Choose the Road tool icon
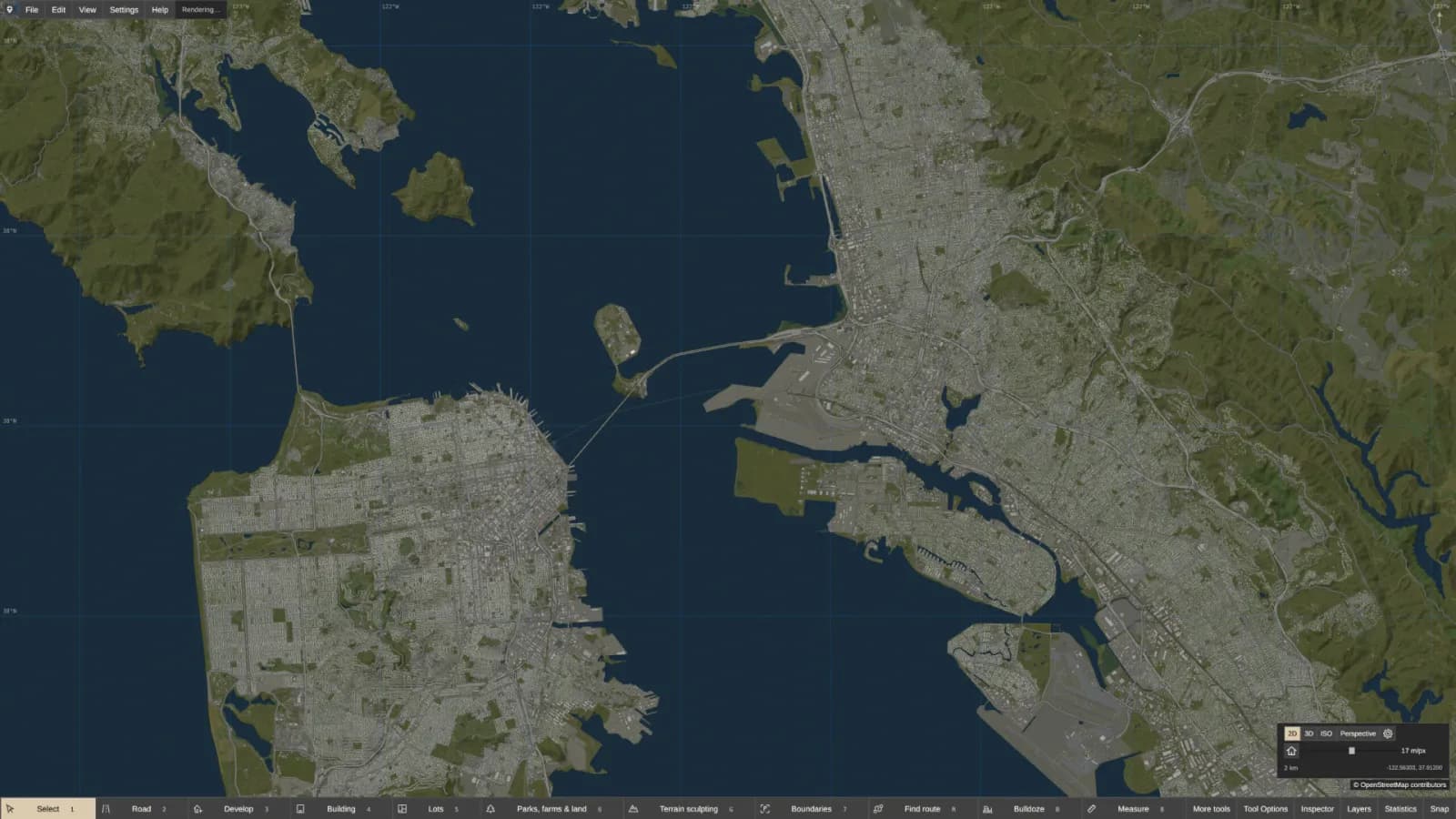The height and width of the screenshot is (819, 1456). pyautogui.click(x=106, y=808)
